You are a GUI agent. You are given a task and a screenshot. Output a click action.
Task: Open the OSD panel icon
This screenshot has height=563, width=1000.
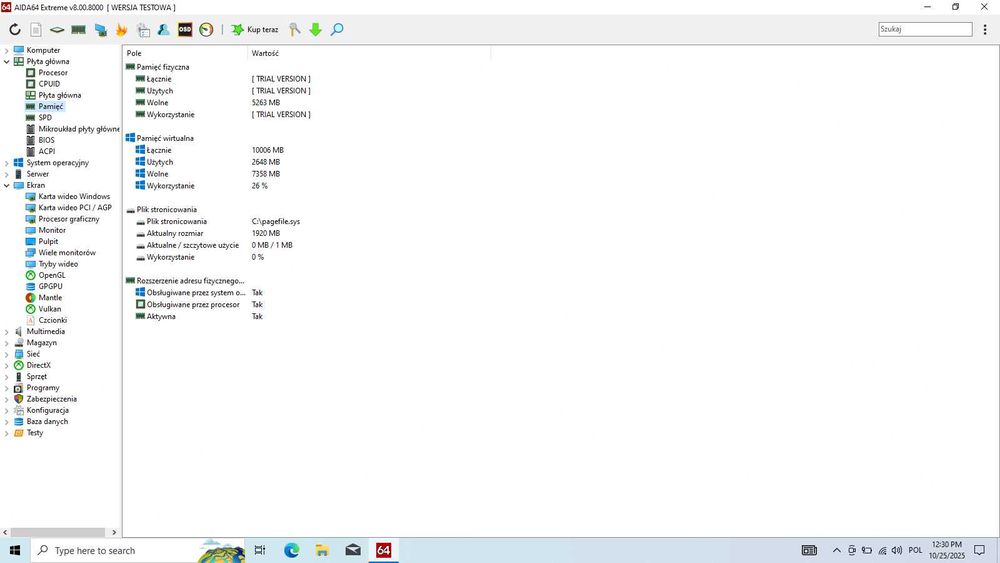click(185, 29)
